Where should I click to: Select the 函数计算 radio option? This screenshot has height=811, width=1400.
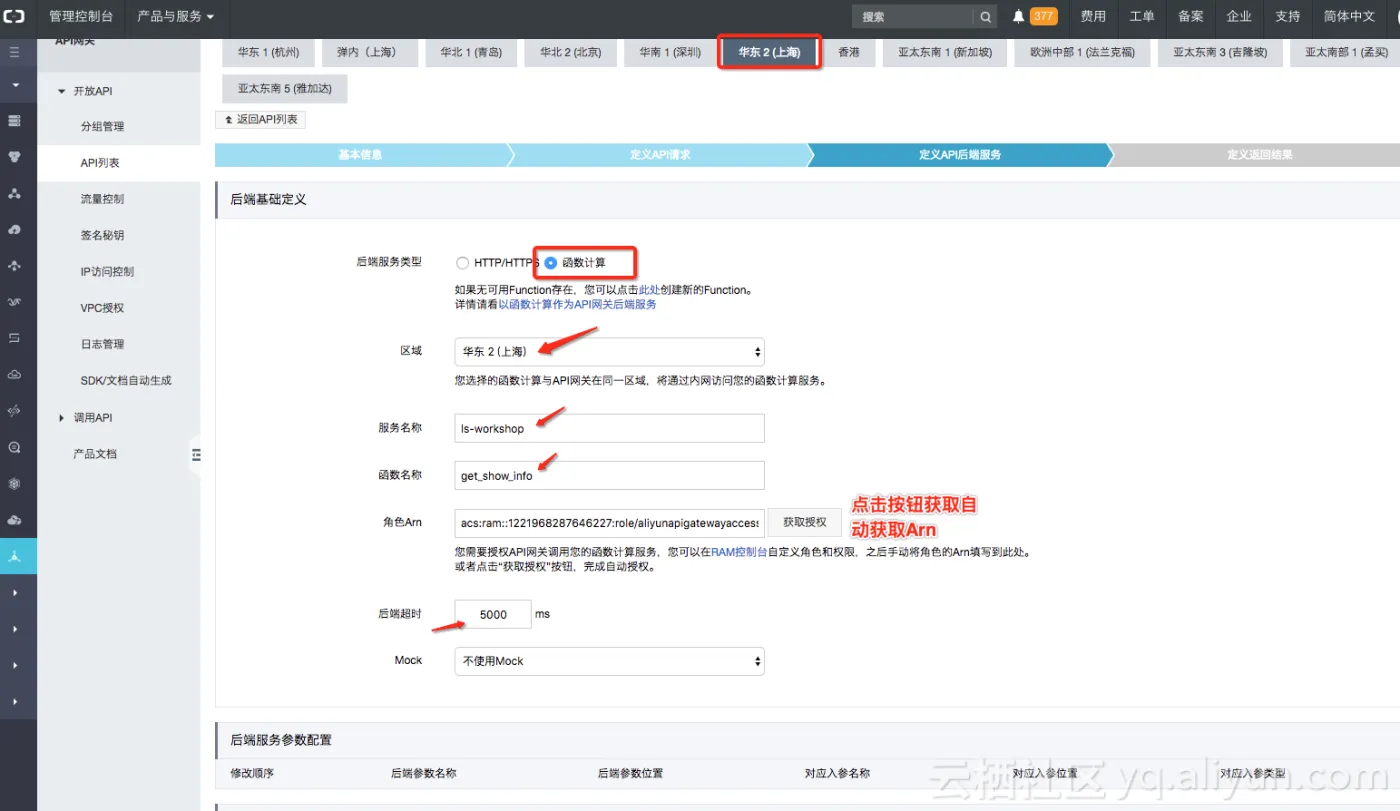pyautogui.click(x=550, y=263)
